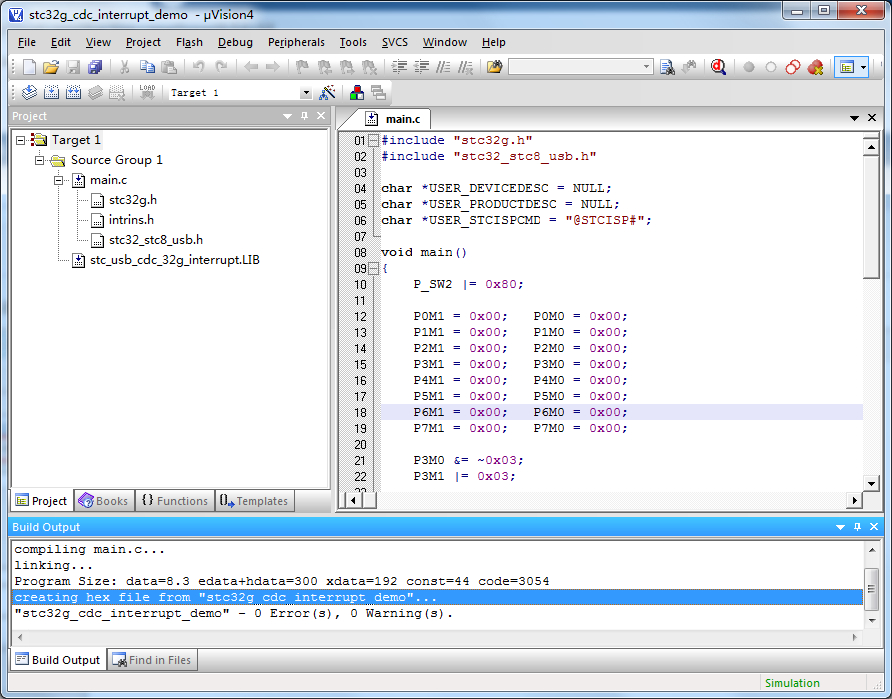Download to flash using the LOAD icon

point(147,92)
